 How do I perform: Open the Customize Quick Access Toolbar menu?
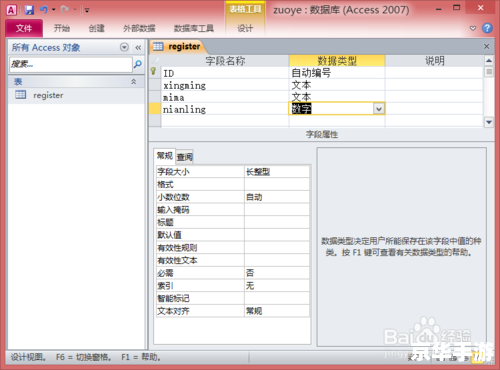point(87,10)
